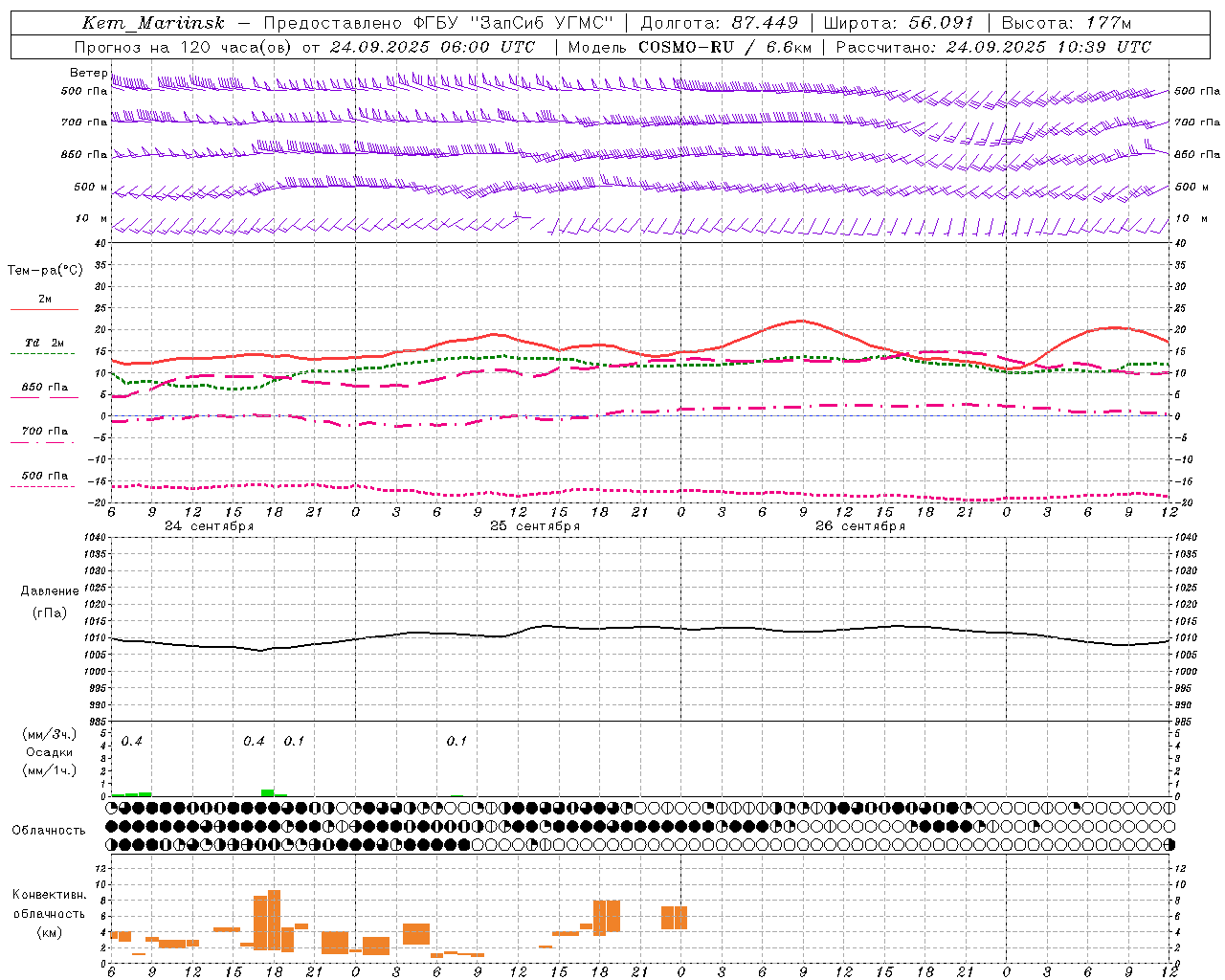Click the green dashed Td legend line sample
Image resolution: width=1225 pixels, height=980 pixels.
pos(42,354)
